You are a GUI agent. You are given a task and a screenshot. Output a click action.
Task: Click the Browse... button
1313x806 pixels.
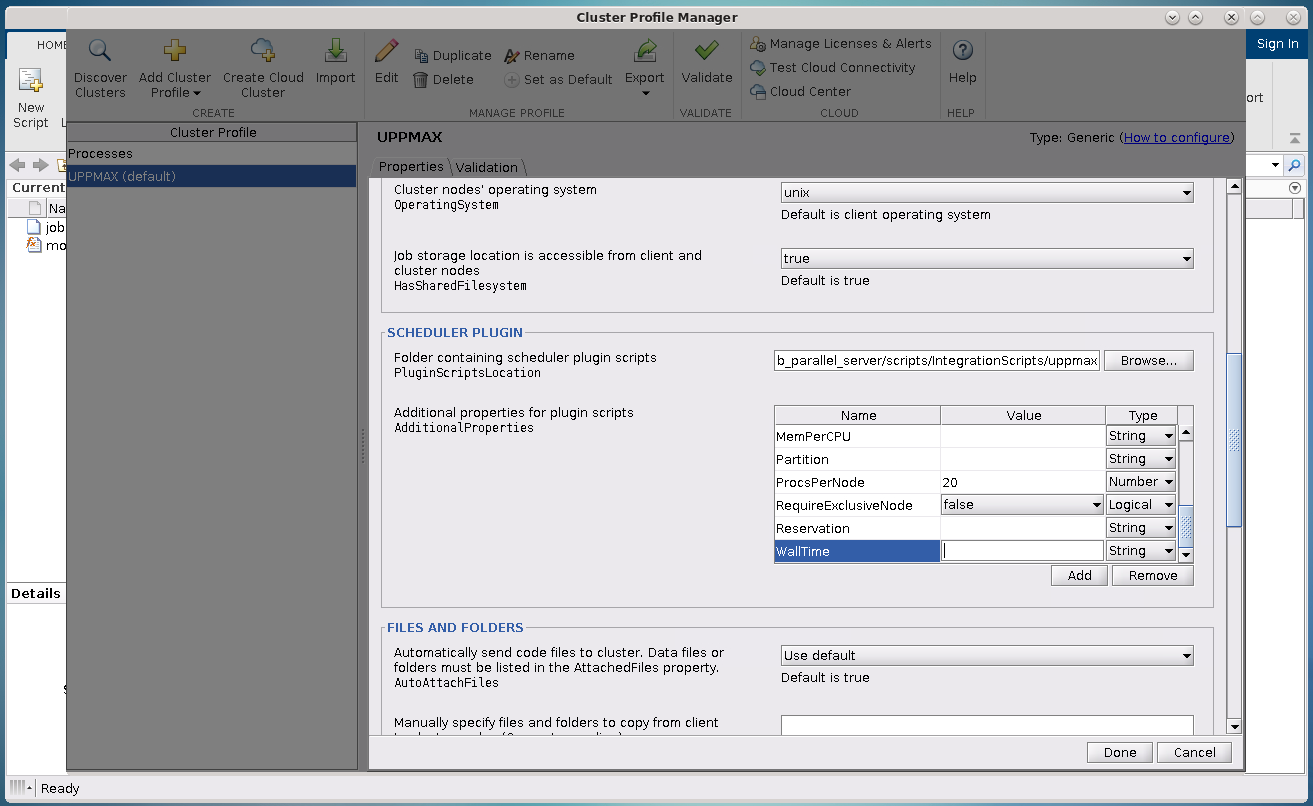point(1148,361)
